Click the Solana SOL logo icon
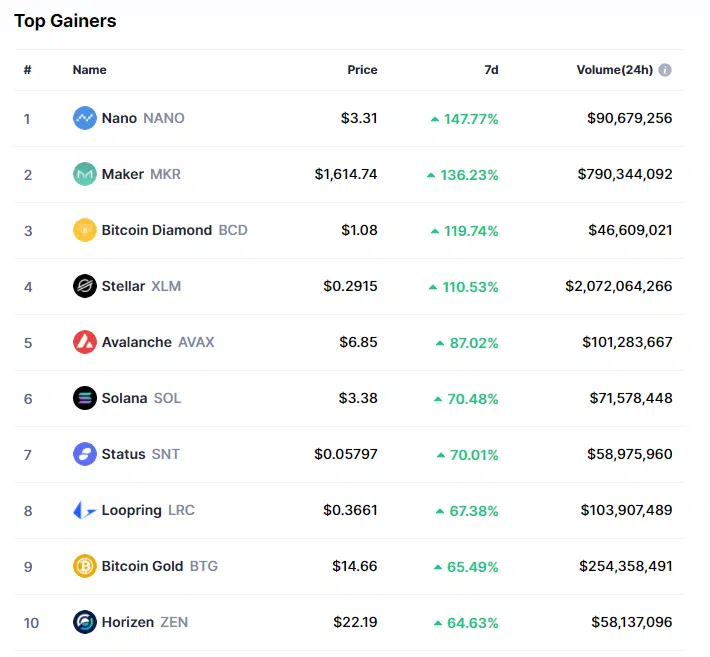 click(x=85, y=398)
